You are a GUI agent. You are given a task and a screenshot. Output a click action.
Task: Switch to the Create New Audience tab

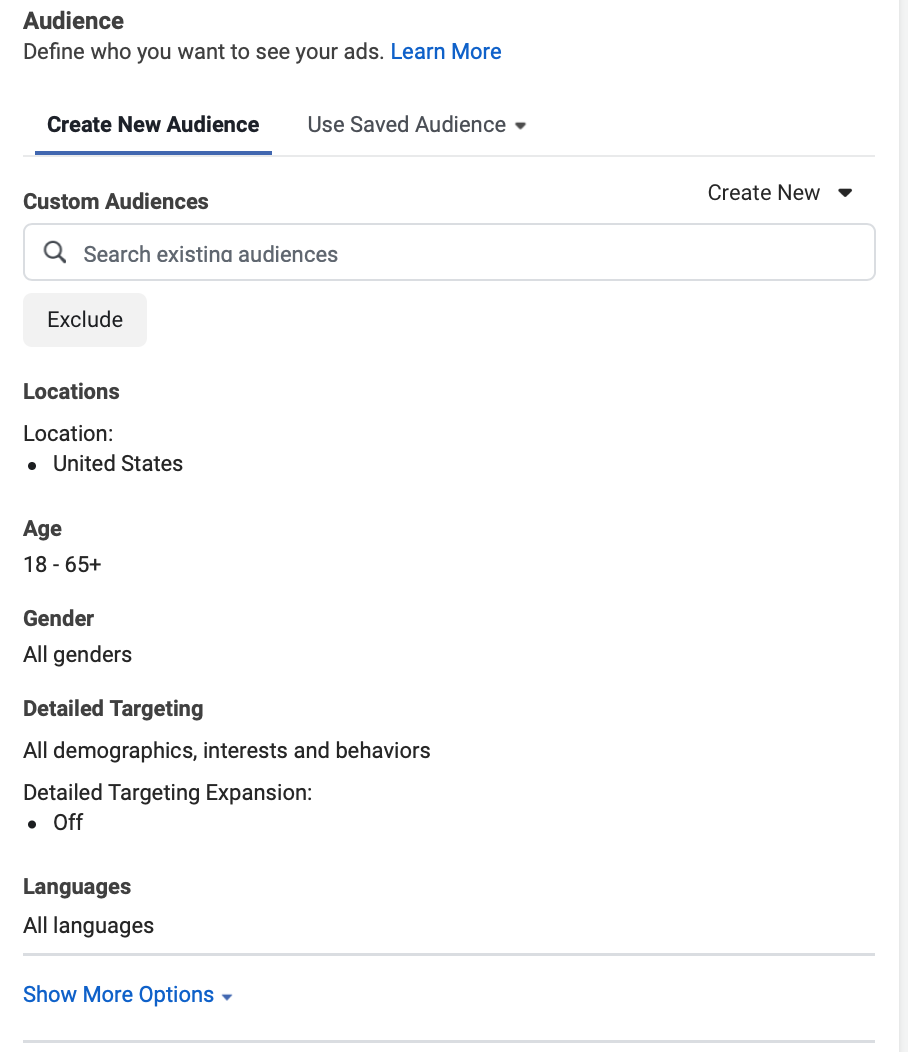coord(152,124)
